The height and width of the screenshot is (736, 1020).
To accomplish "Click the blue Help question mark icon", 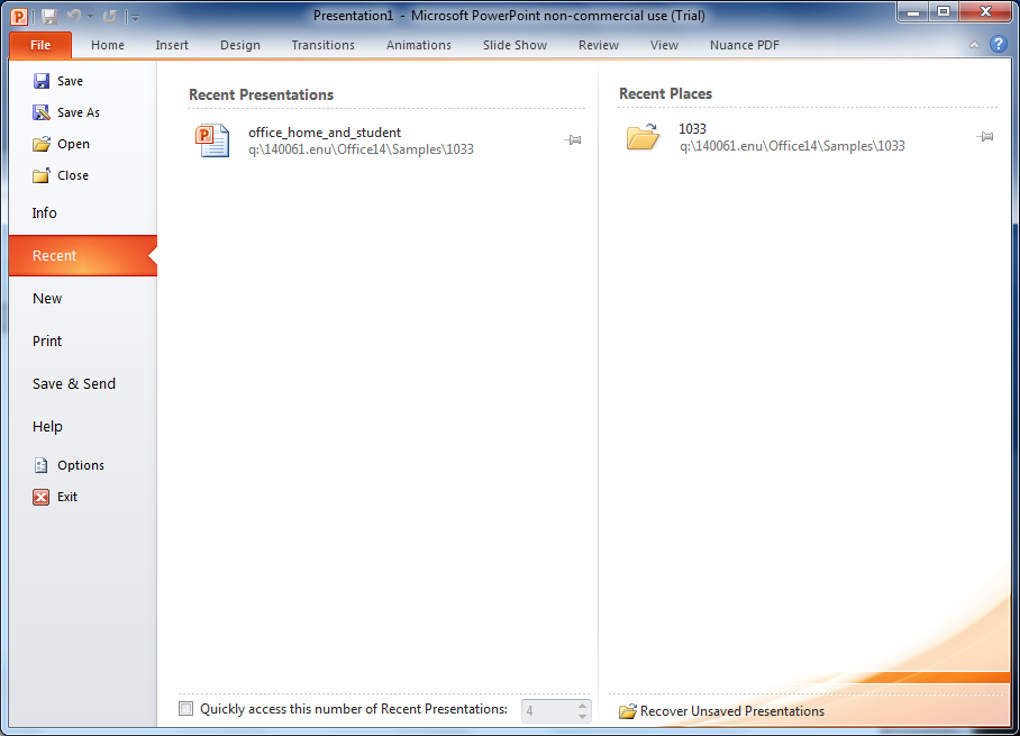I will (x=998, y=44).
